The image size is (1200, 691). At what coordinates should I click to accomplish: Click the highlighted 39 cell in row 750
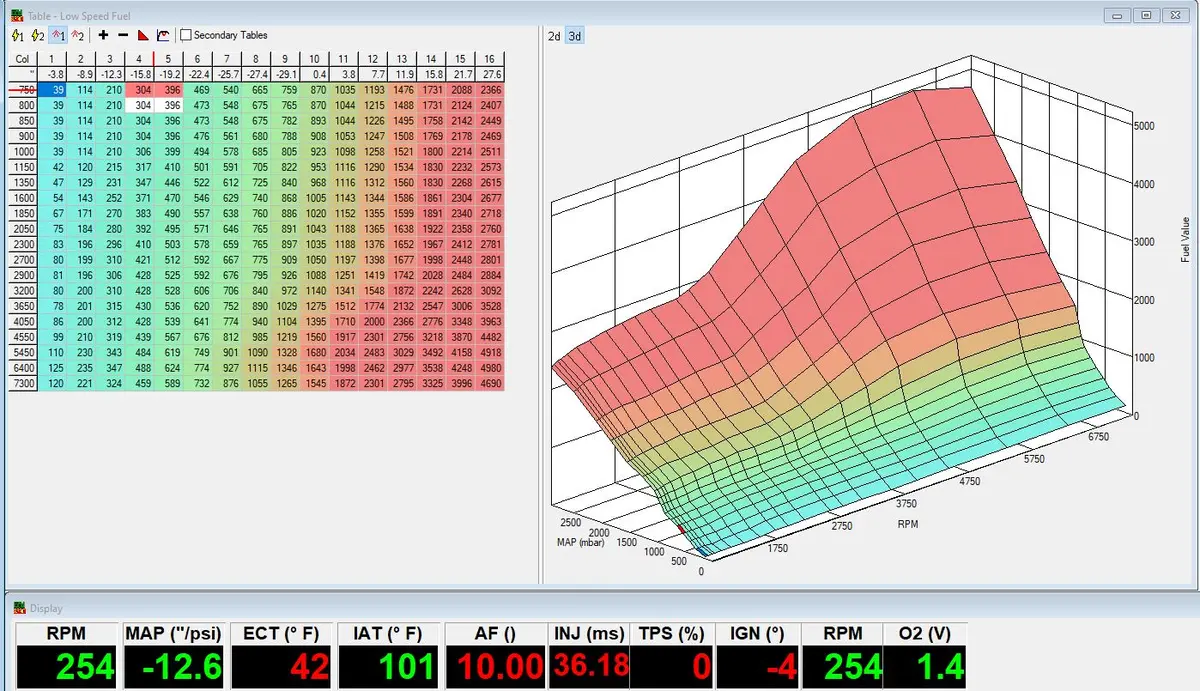point(52,90)
